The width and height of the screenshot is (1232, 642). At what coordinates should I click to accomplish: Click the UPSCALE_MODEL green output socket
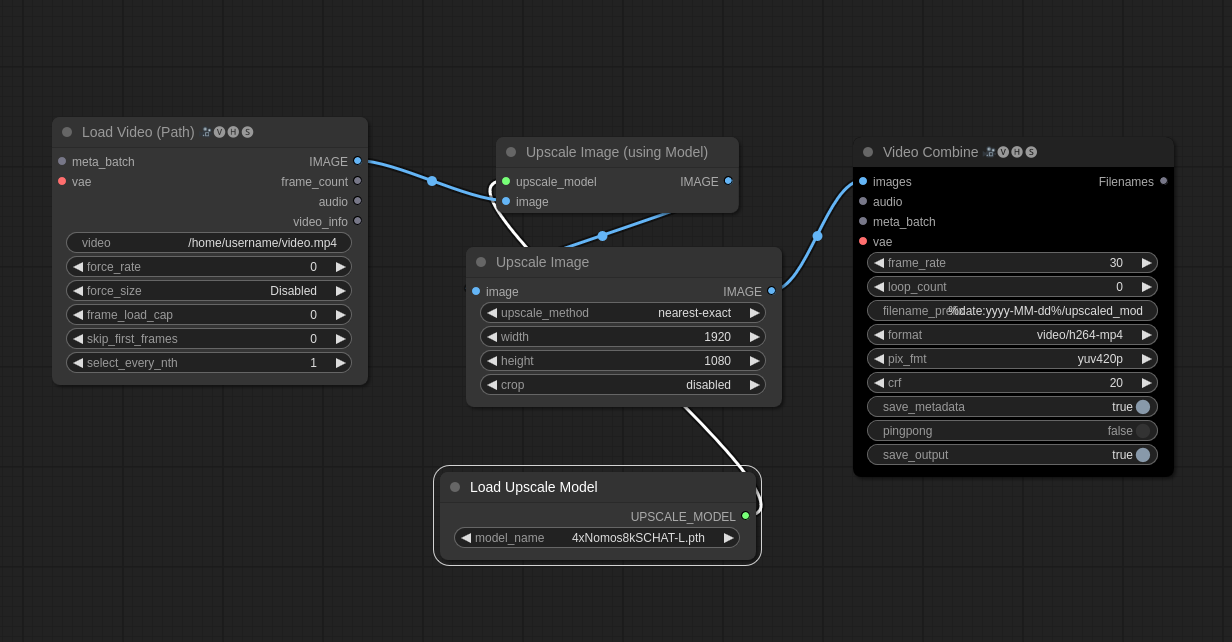tap(745, 516)
